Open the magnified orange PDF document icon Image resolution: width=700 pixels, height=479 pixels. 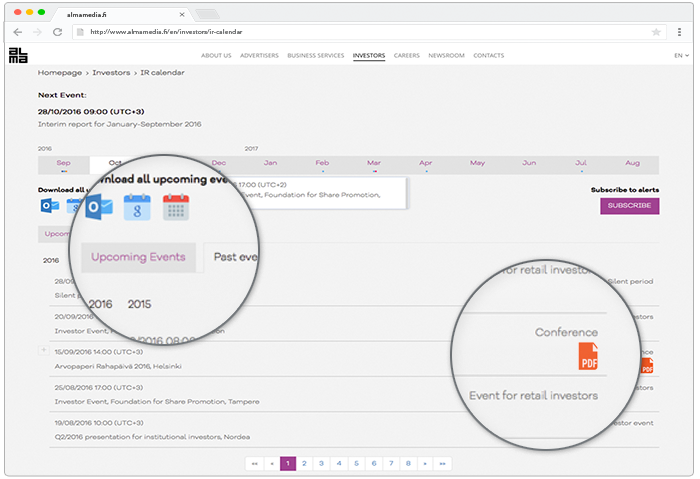tap(588, 356)
